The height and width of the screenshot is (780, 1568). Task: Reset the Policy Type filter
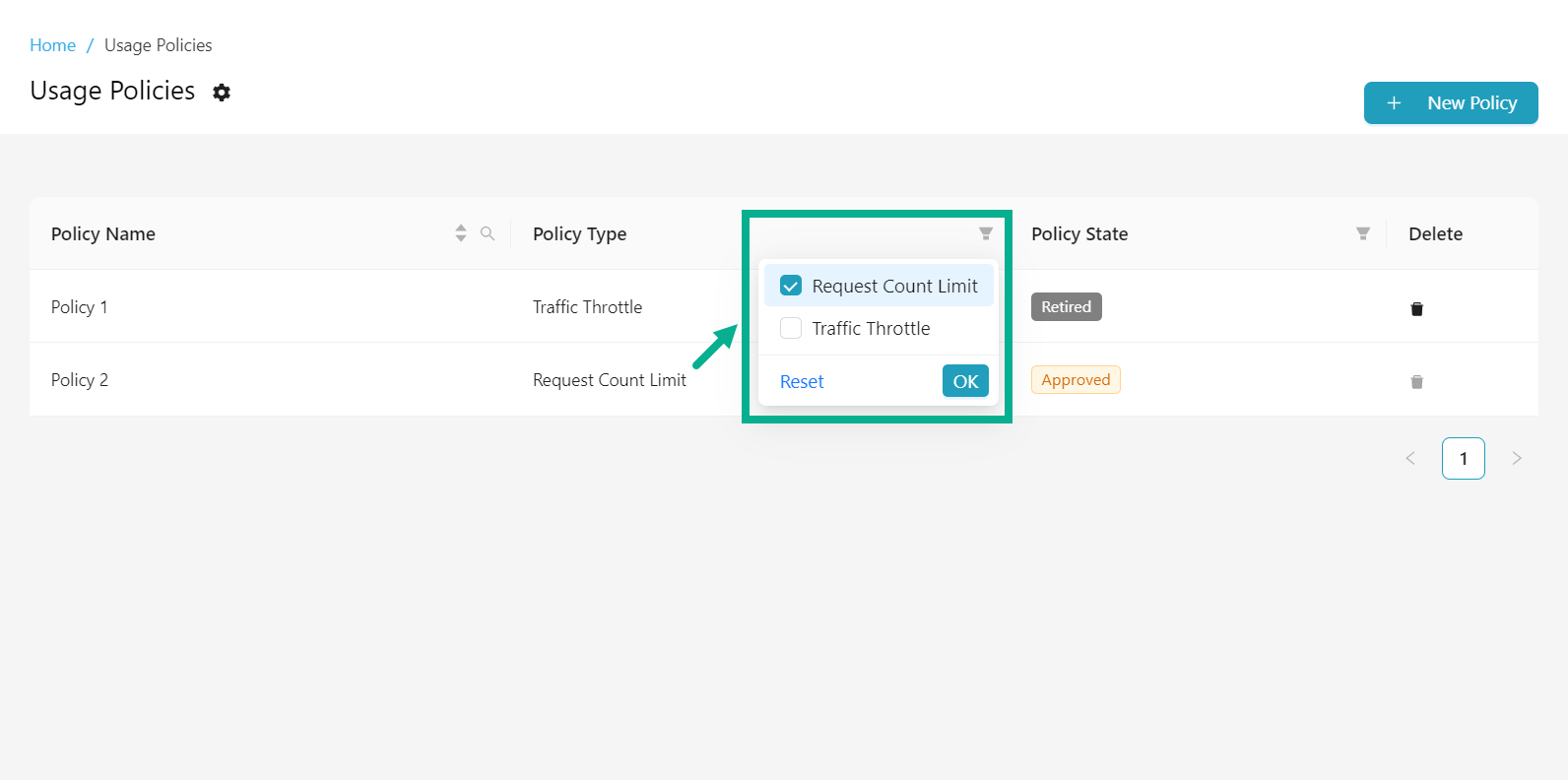point(802,382)
